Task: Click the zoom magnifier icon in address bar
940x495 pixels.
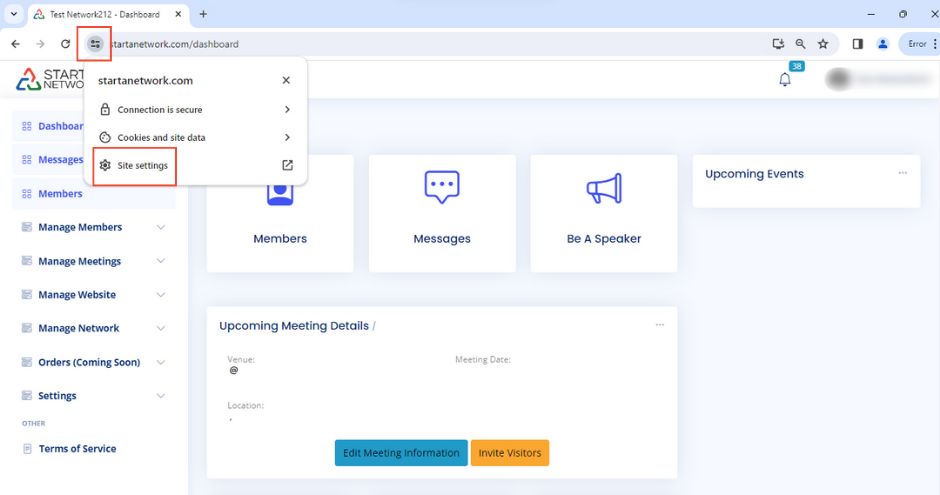Action: tap(800, 44)
